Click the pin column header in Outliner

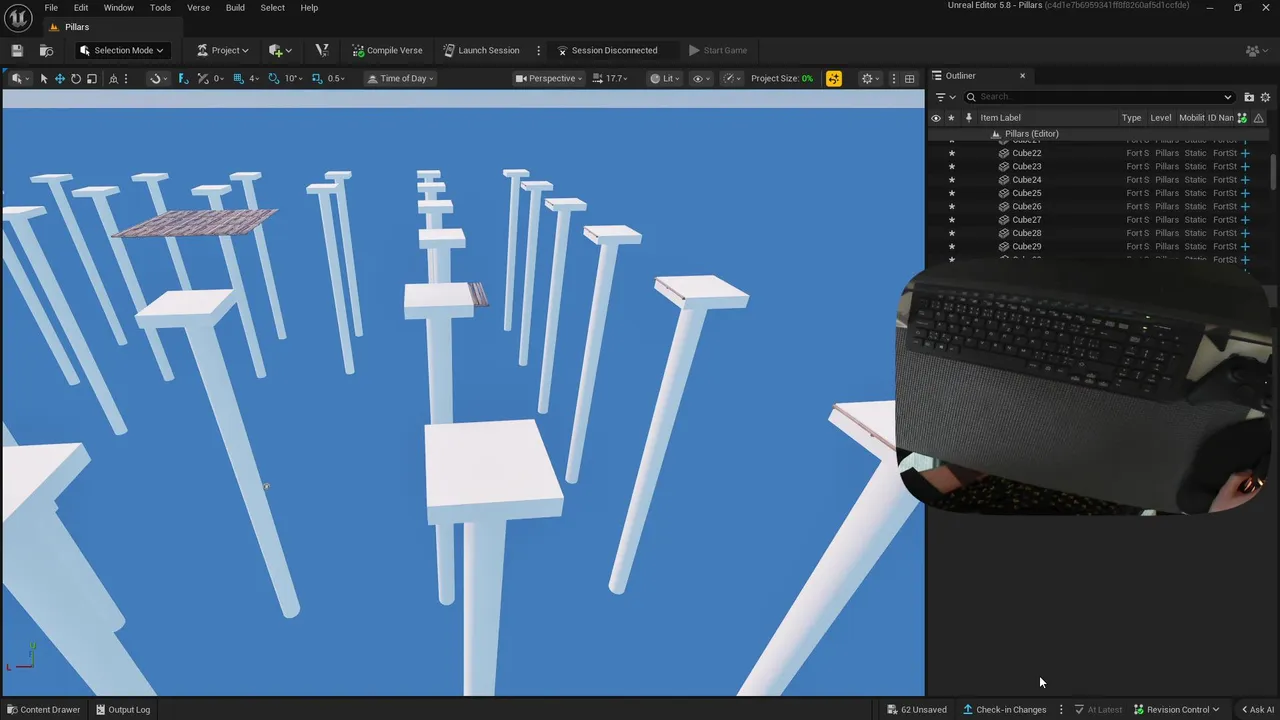tap(968, 118)
